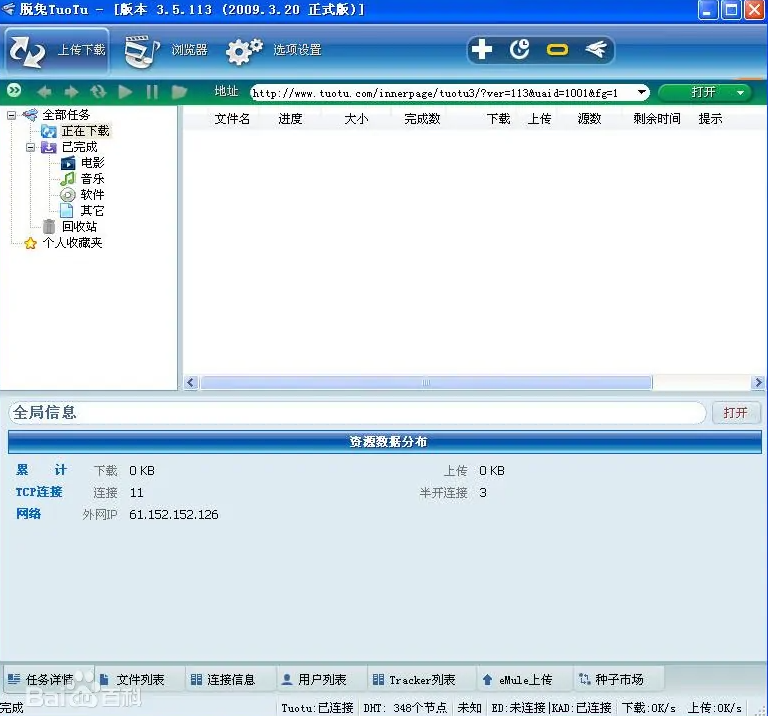Collapse the 全部任务 tree node
Screen dimensions: 768x716
(12, 115)
